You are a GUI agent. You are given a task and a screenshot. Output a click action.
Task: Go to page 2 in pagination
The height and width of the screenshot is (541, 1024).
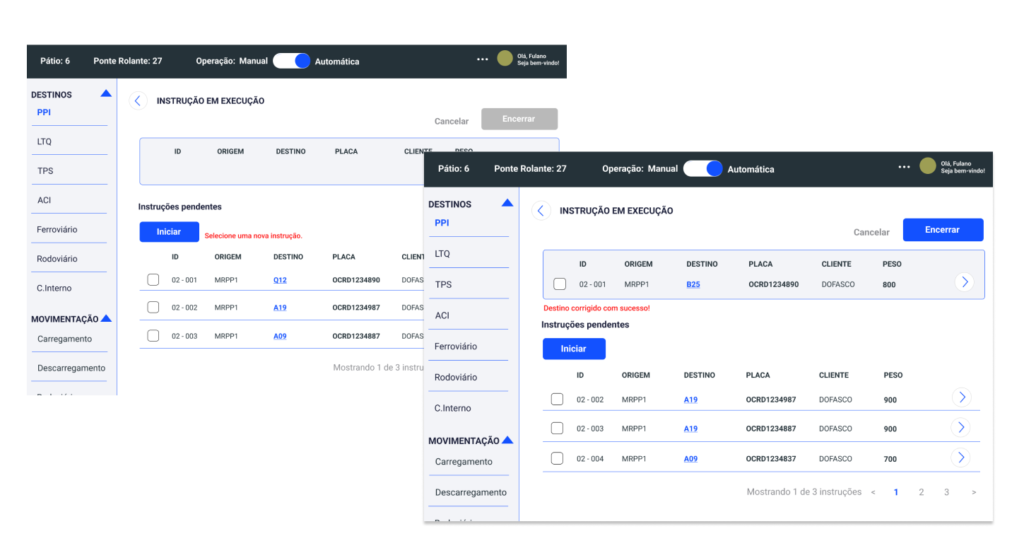921,493
